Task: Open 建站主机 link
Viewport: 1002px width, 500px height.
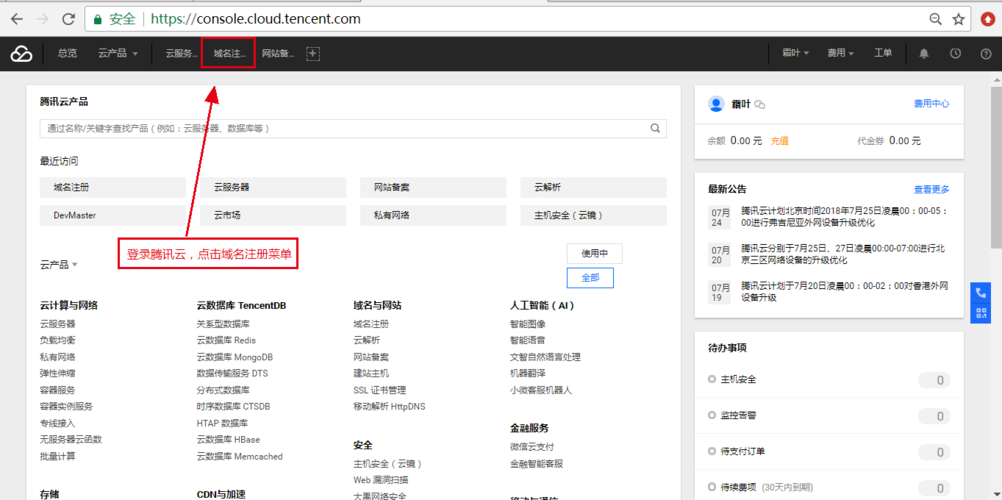Action: pyautogui.click(x=371, y=373)
